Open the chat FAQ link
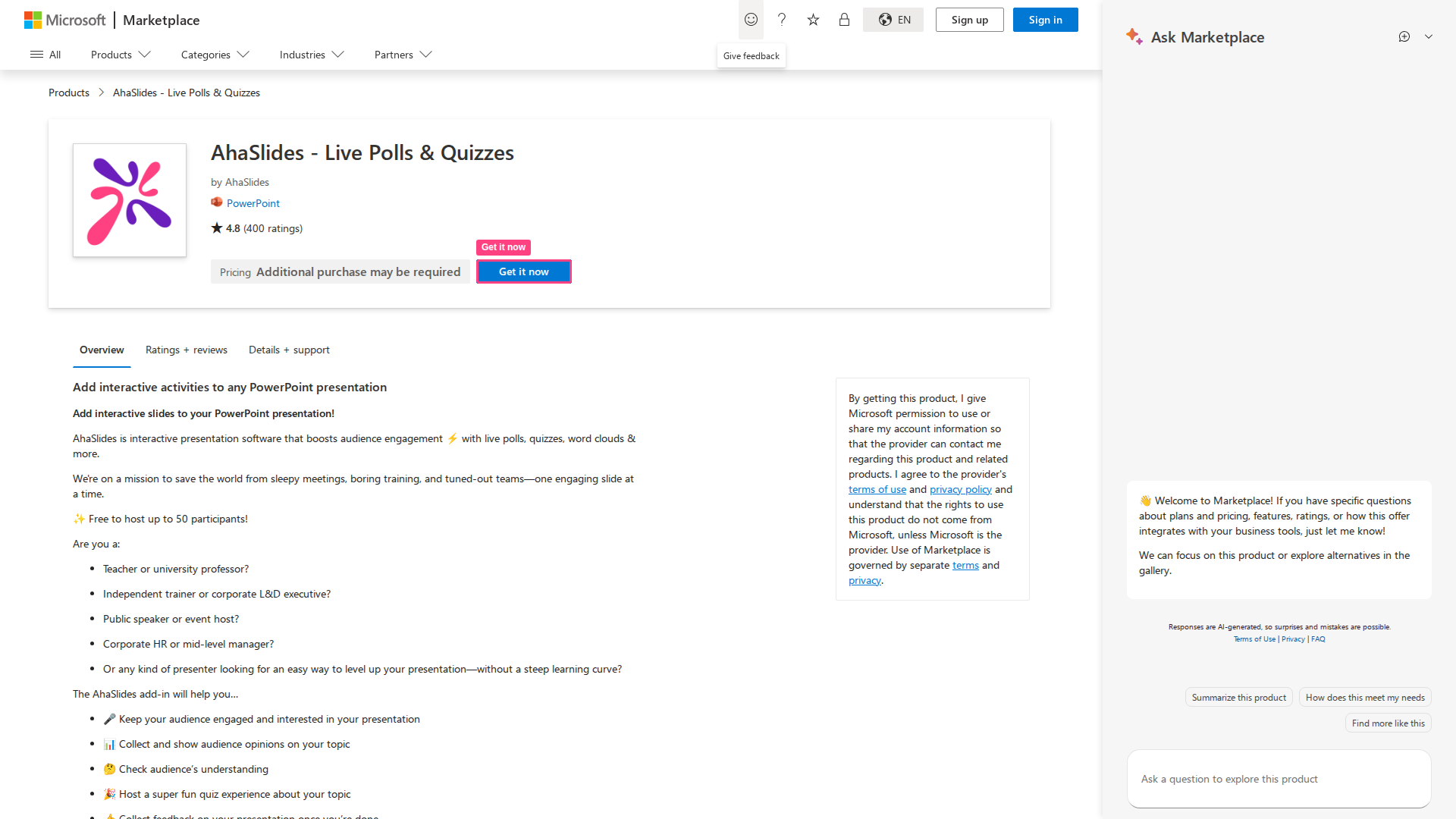 point(1318,639)
